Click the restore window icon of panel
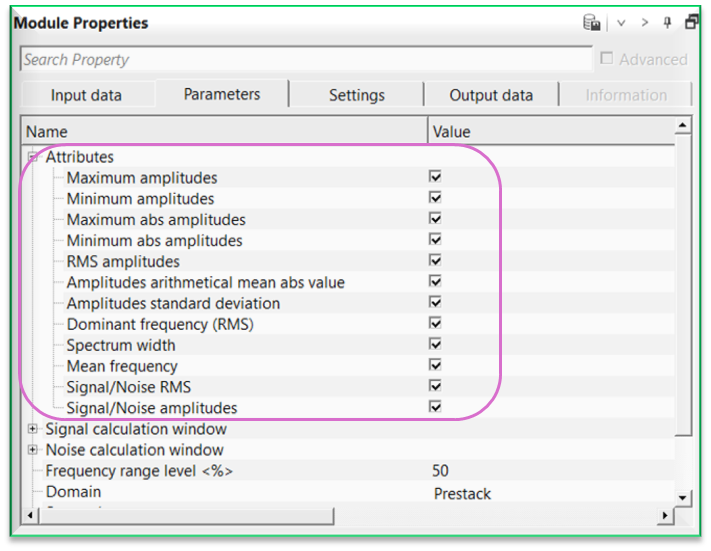 (691, 23)
